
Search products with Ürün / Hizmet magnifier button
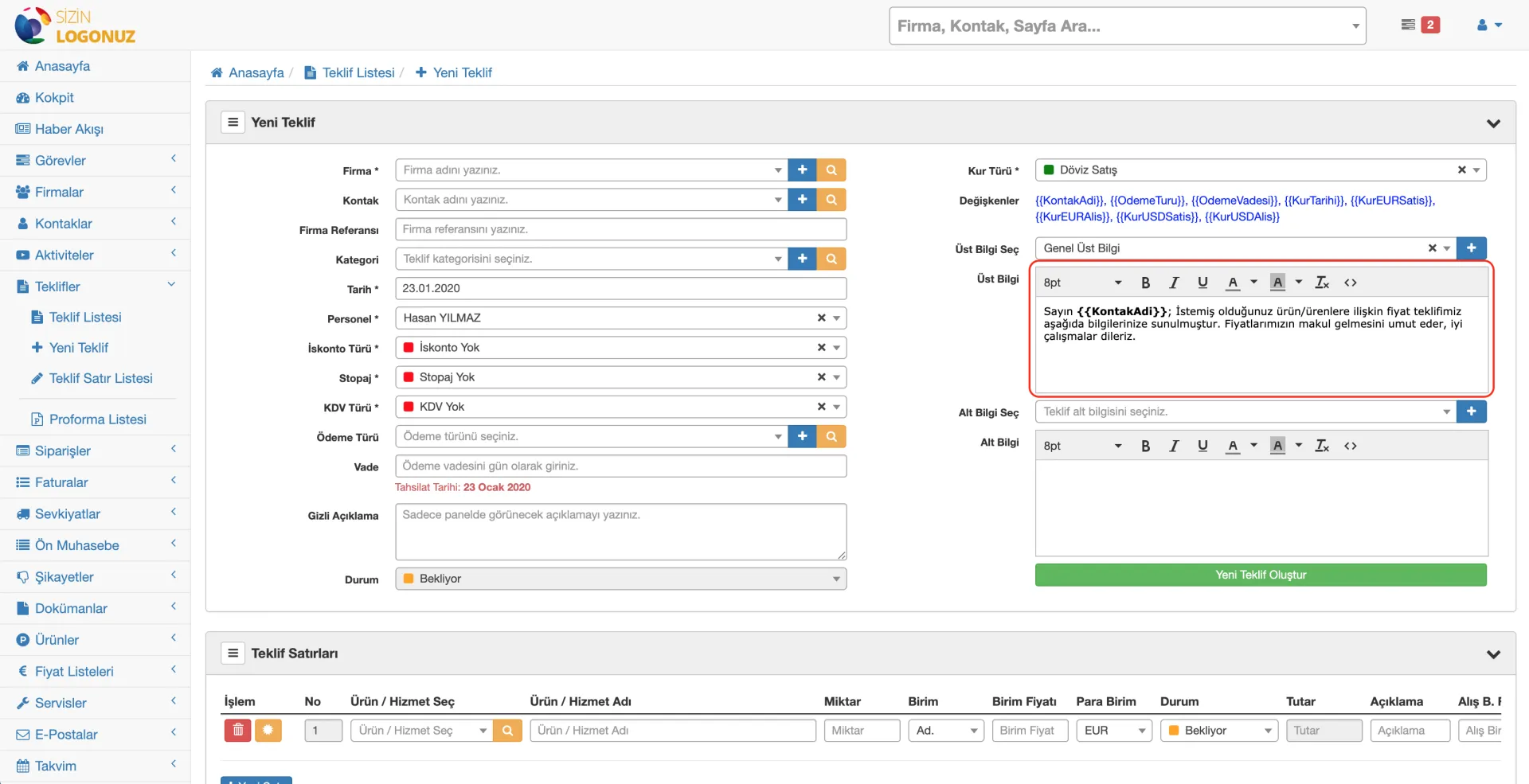coord(507,730)
